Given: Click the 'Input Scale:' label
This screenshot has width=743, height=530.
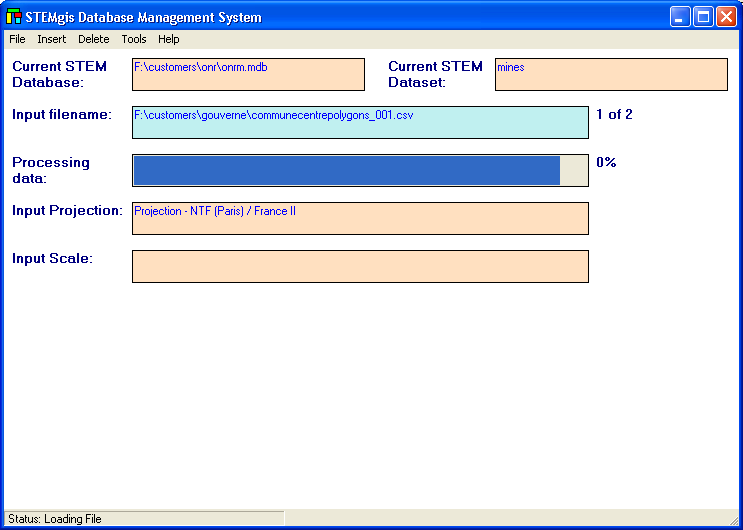Looking at the screenshot, I should [x=53, y=258].
